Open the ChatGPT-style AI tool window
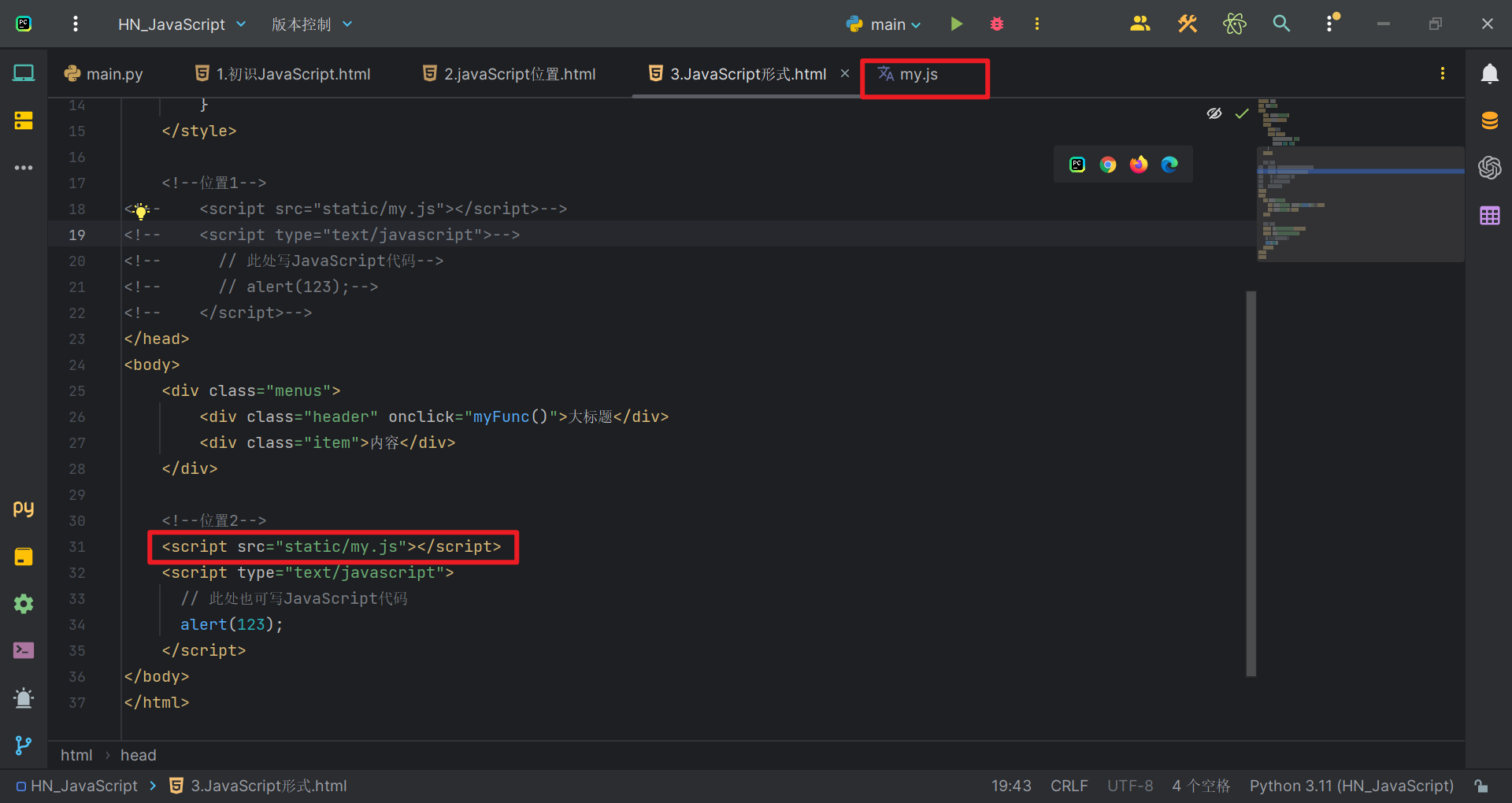Screen dimensions: 1512x803 (x=1489, y=168)
